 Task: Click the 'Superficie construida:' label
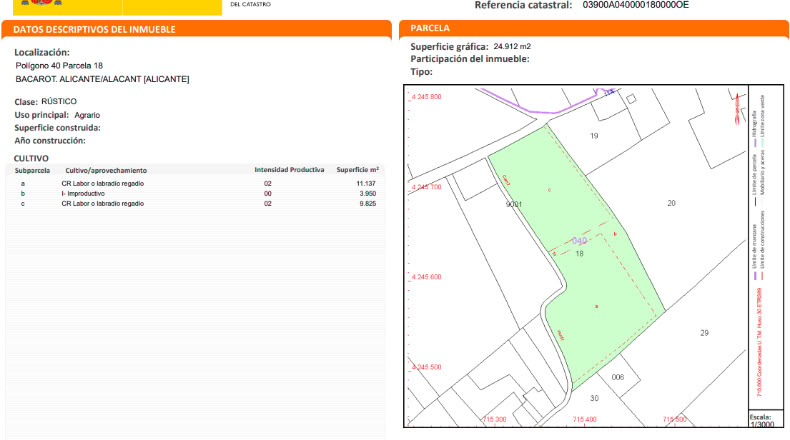[57, 128]
